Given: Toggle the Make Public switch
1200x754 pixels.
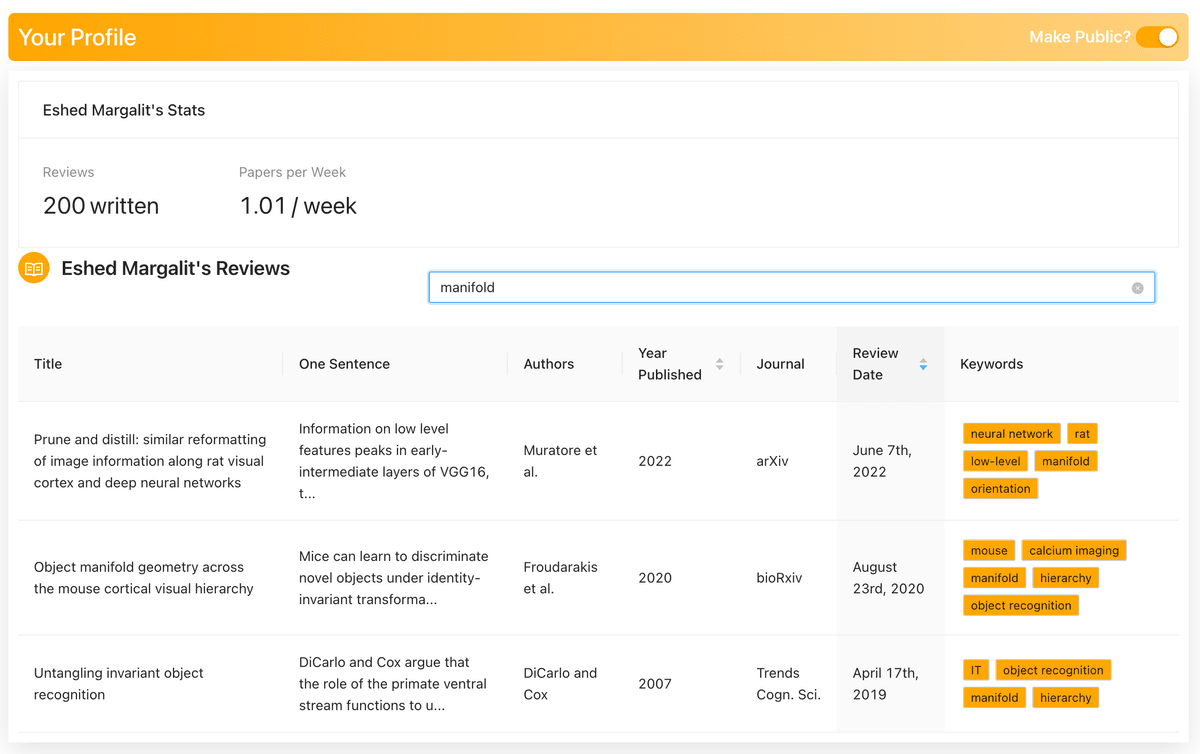Looking at the screenshot, I should click(x=1157, y=37).
